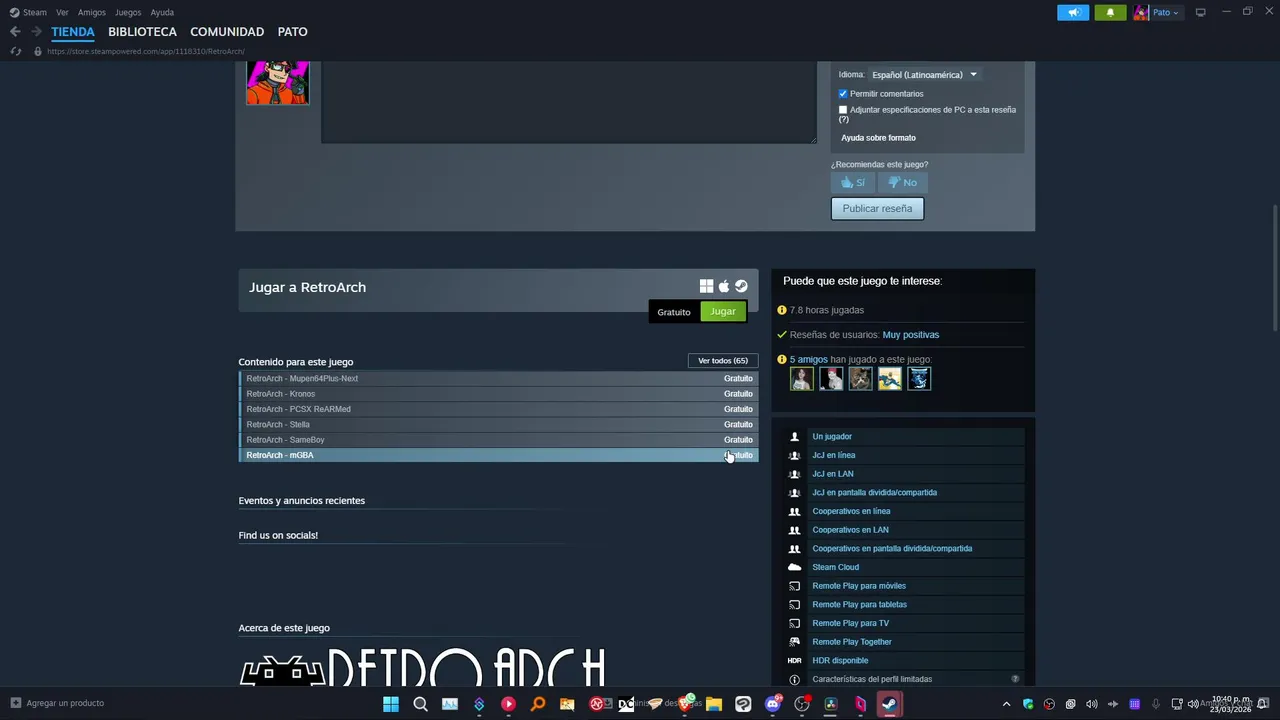1280x720 pixels.
Task: Switch to Big Picture mode monitor icon
Action: [x=1200, y=12]
